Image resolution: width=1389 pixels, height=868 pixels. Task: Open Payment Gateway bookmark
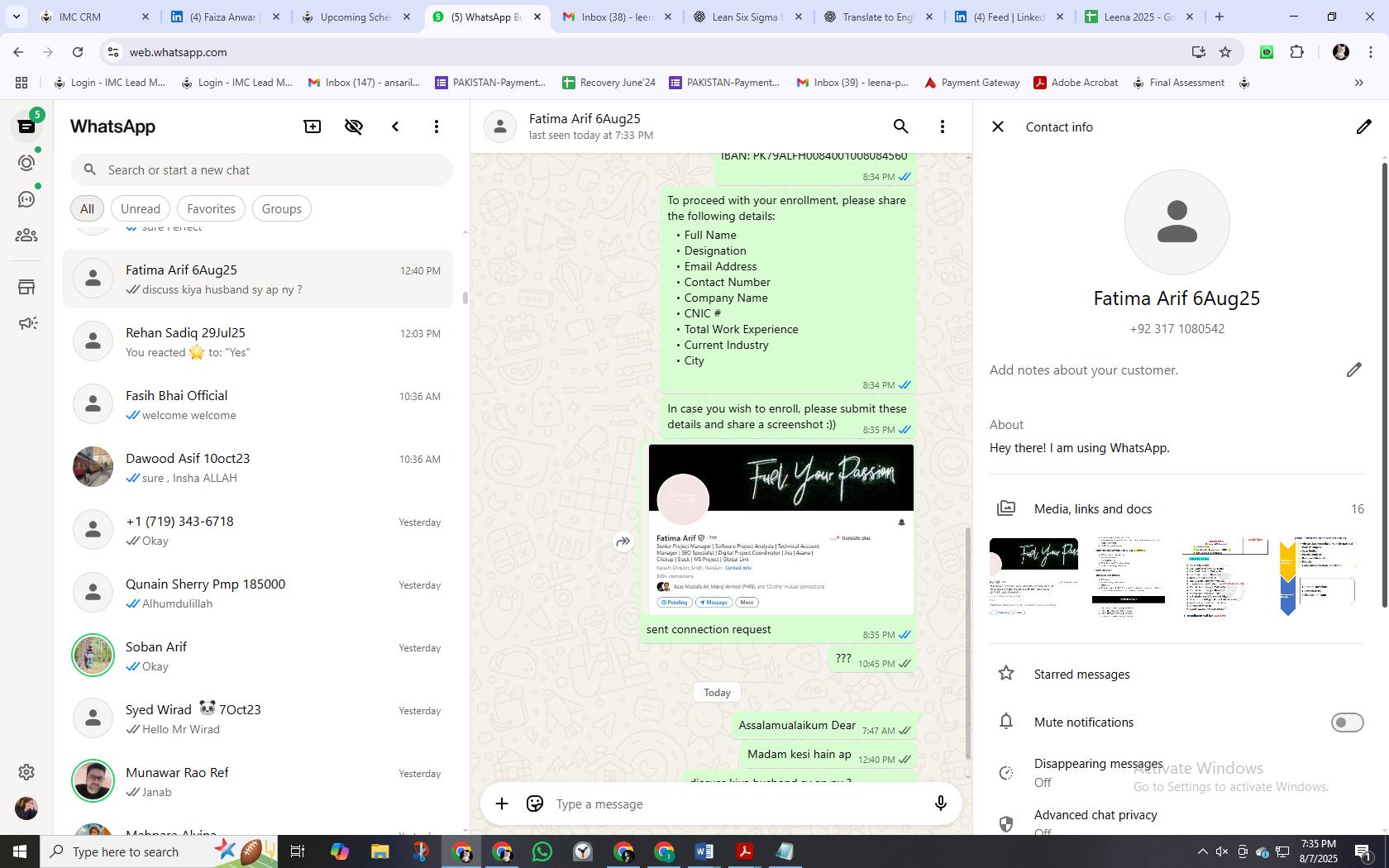pos(972,83)
